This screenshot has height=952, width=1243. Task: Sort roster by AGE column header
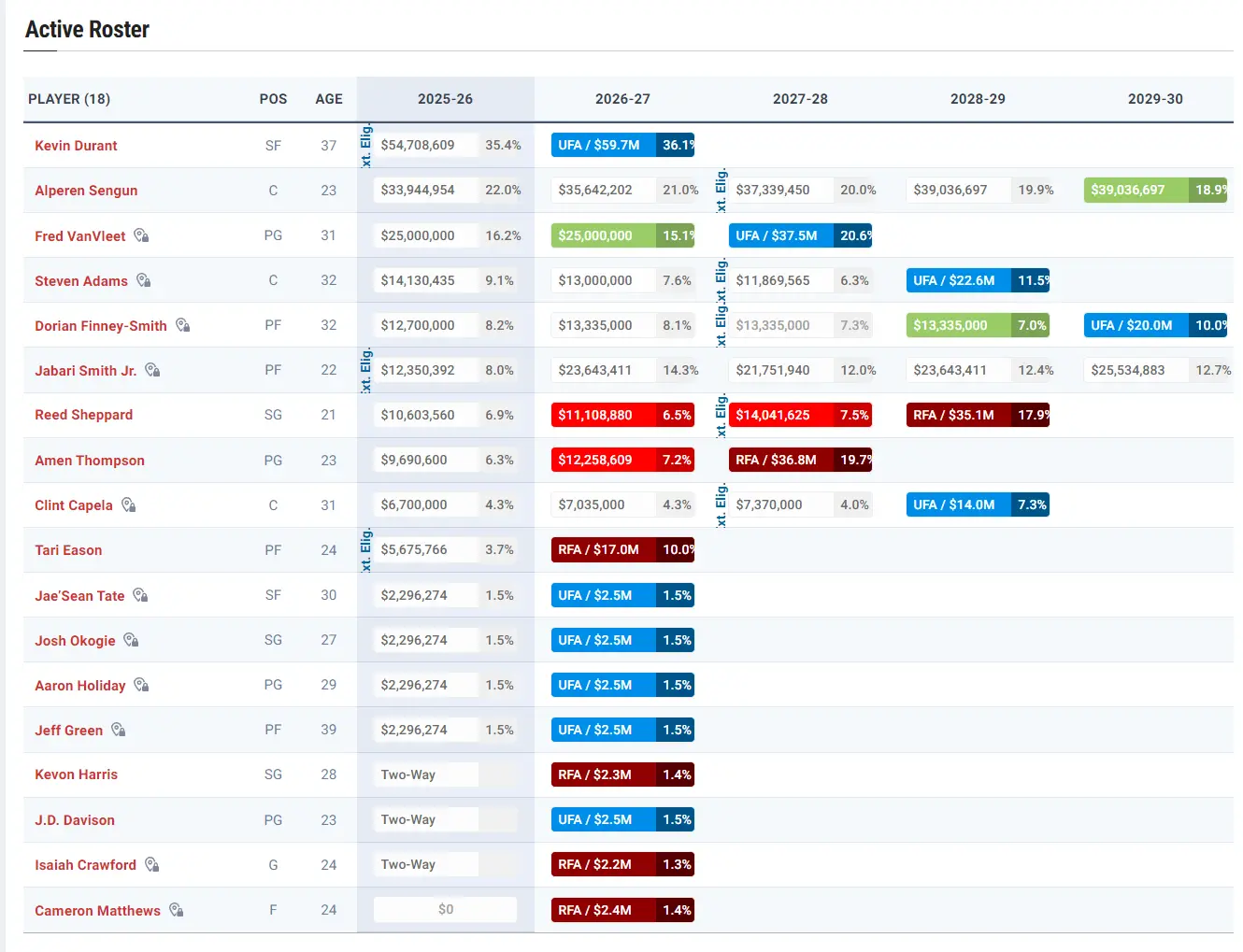point(329,99)
